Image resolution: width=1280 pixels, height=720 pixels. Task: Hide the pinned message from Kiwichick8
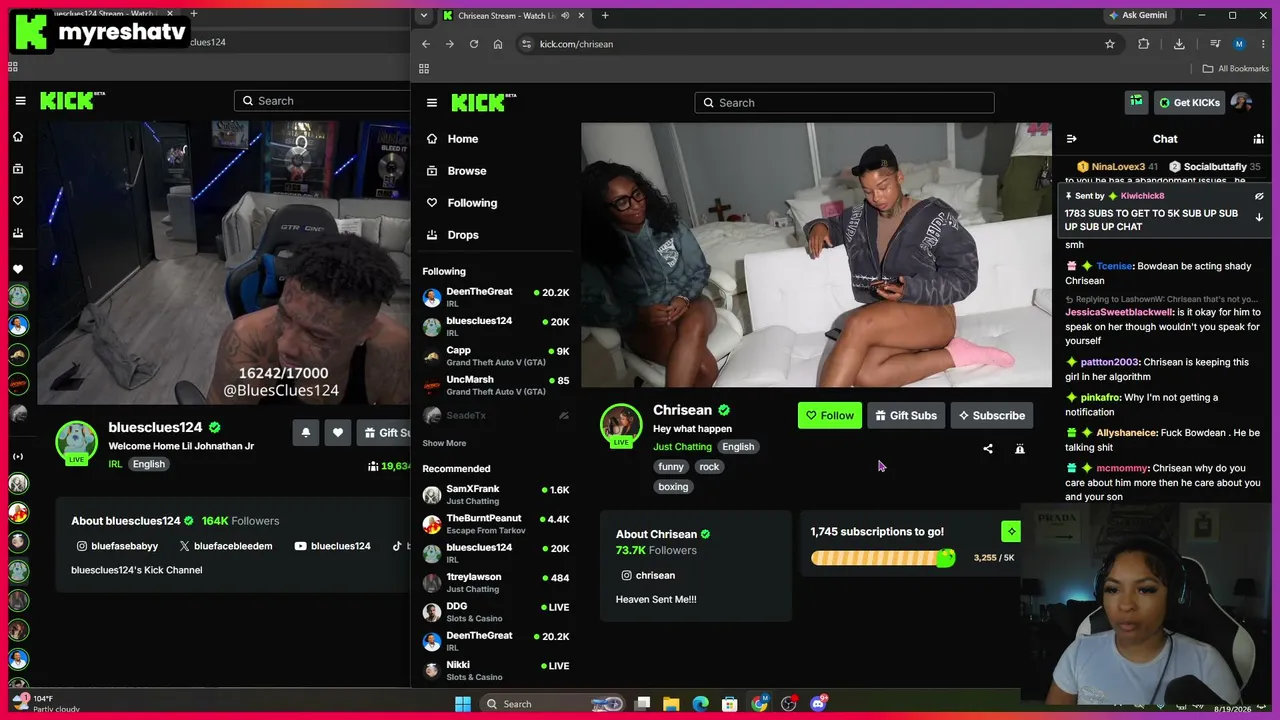tap(1259, 196)
